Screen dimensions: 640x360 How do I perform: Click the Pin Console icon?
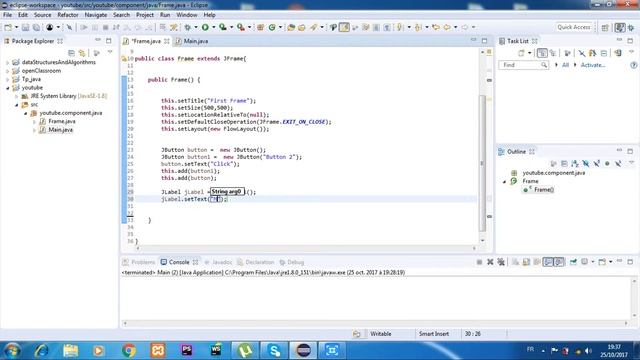point(573,262)
